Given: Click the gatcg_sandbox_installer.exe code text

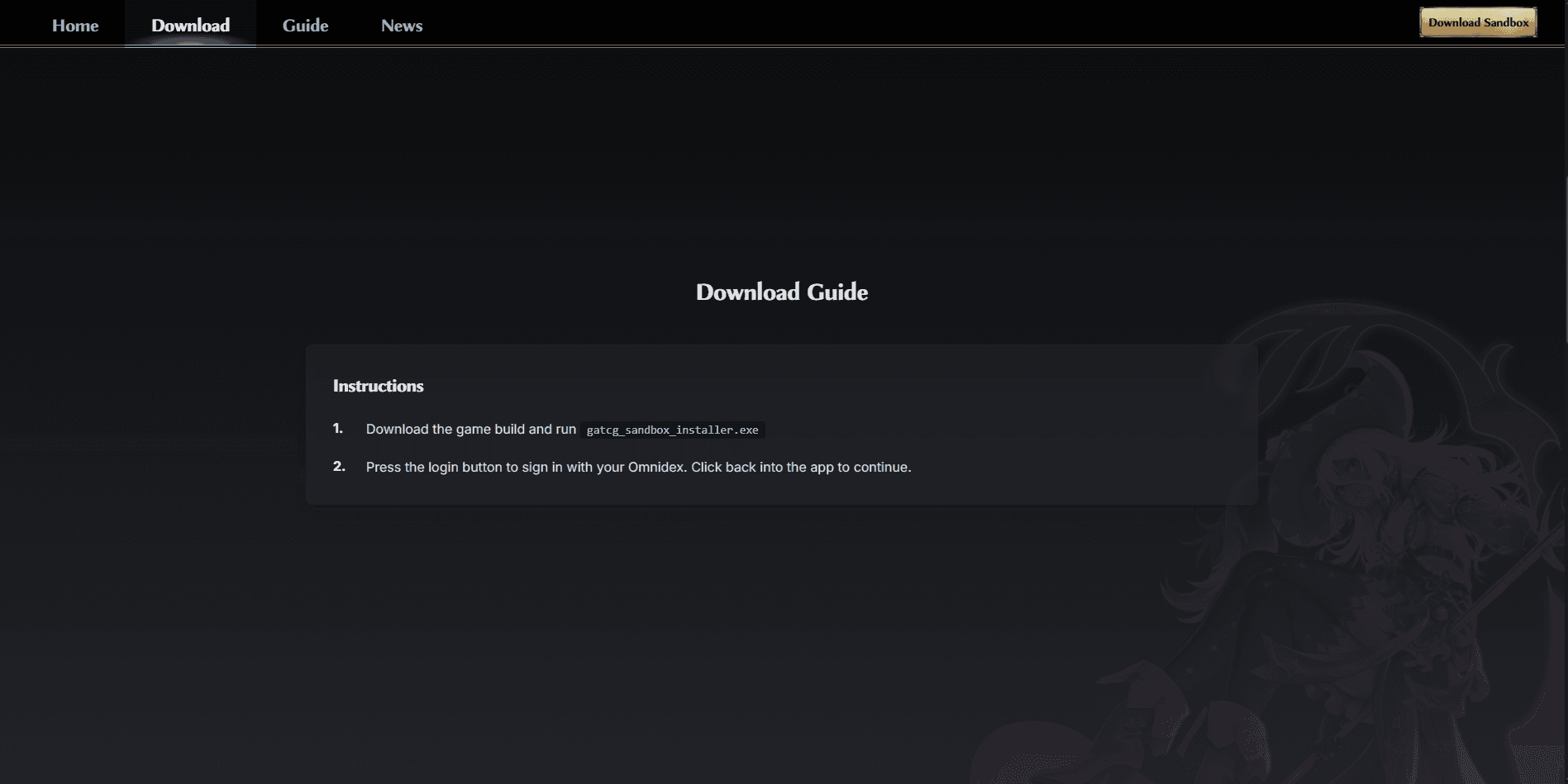Looking at the screenshot, I should [x=672, y=430].
